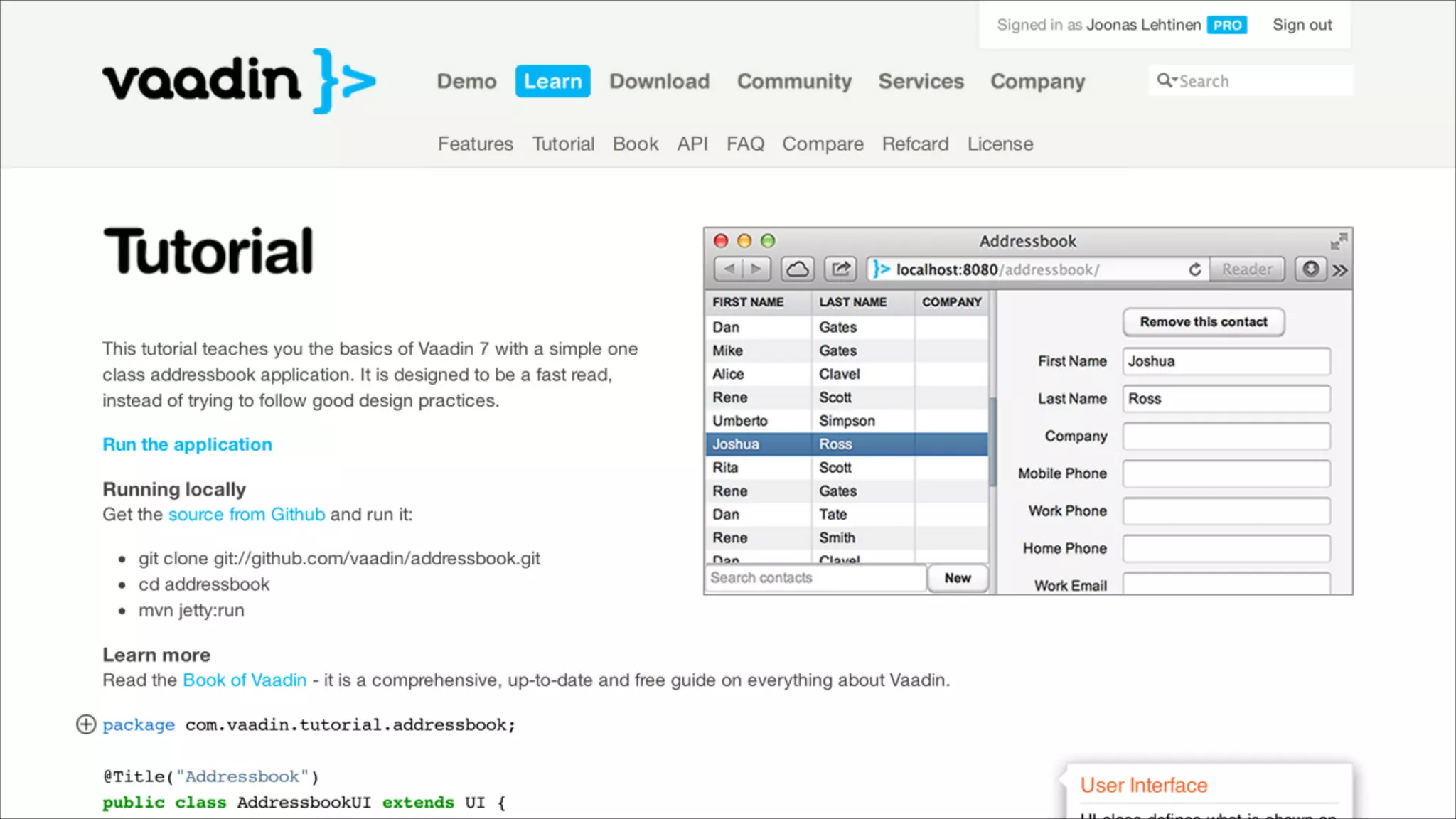Open the Download menu item

(x=659, y=81)
